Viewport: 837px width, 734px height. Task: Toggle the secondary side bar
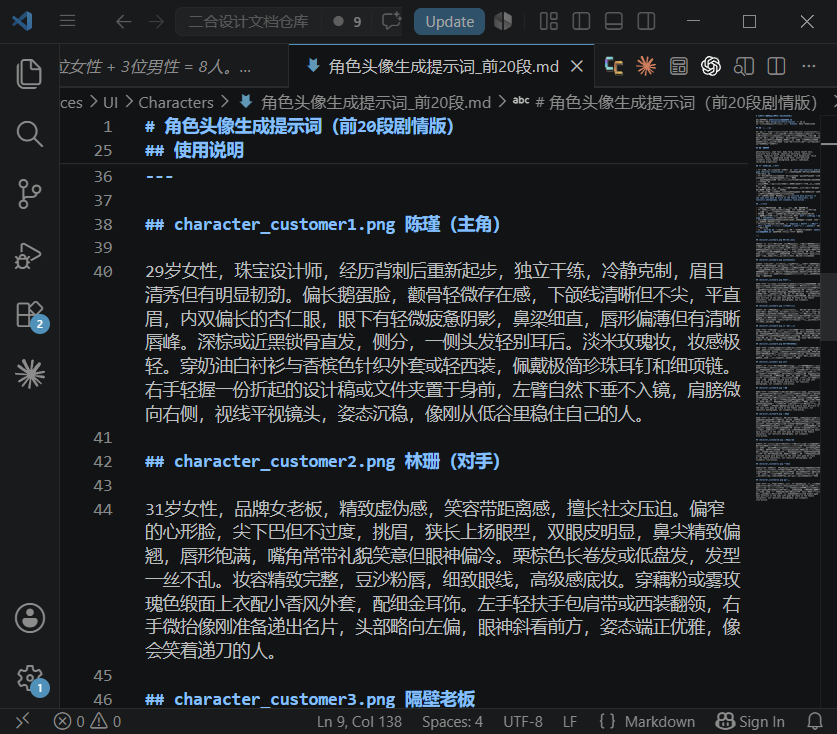[x=646, y=21]
